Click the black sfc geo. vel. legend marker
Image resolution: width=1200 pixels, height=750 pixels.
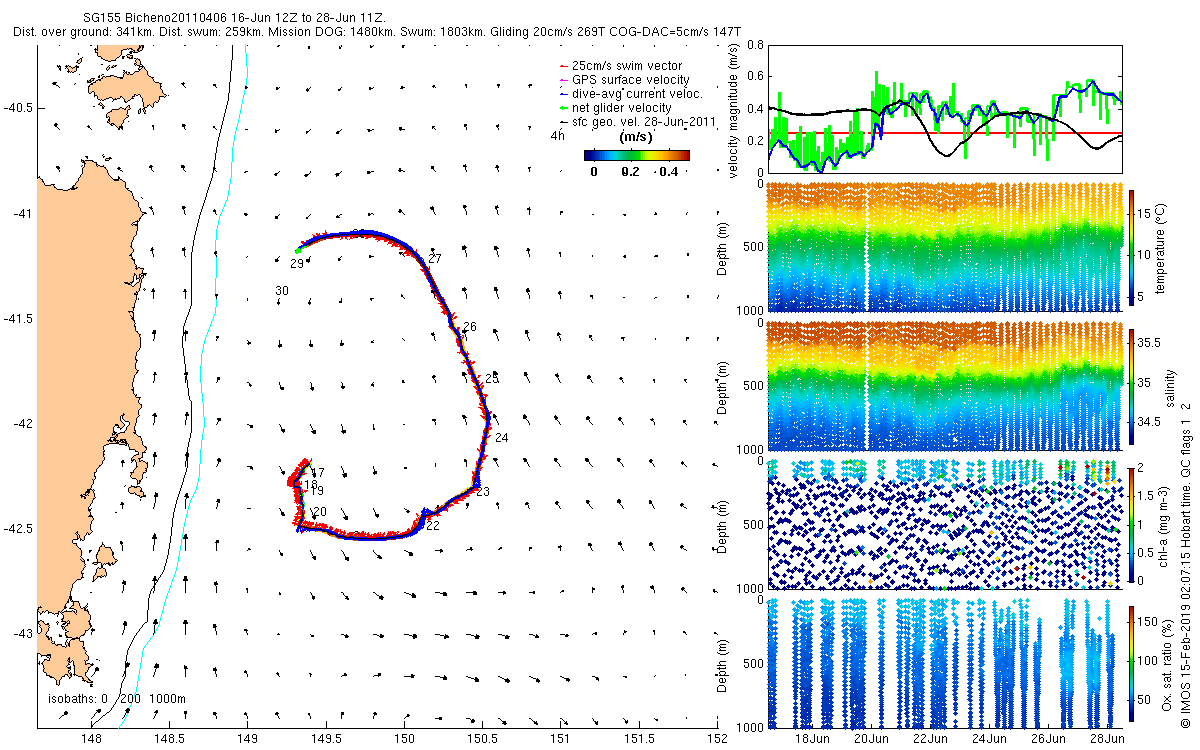point(564,122)
